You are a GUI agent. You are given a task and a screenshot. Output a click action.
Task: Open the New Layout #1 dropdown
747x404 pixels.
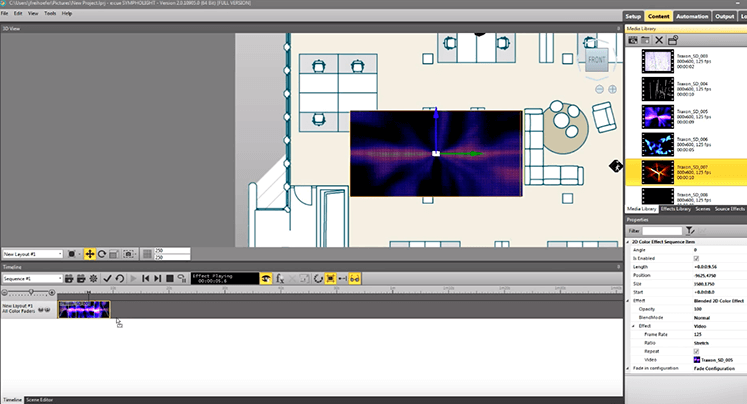tap(32, 254)
